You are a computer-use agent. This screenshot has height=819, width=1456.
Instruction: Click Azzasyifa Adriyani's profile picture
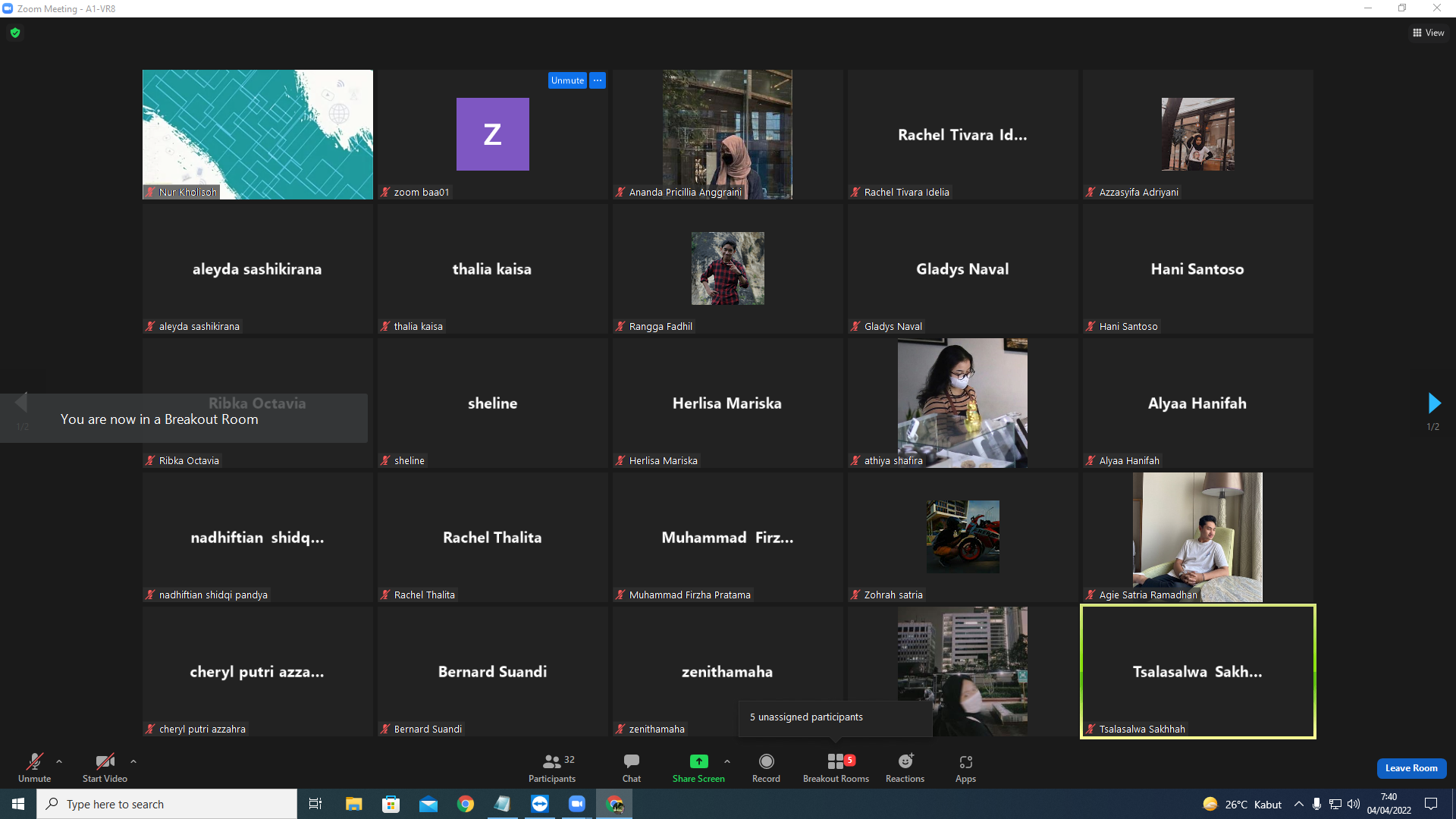1198,134
